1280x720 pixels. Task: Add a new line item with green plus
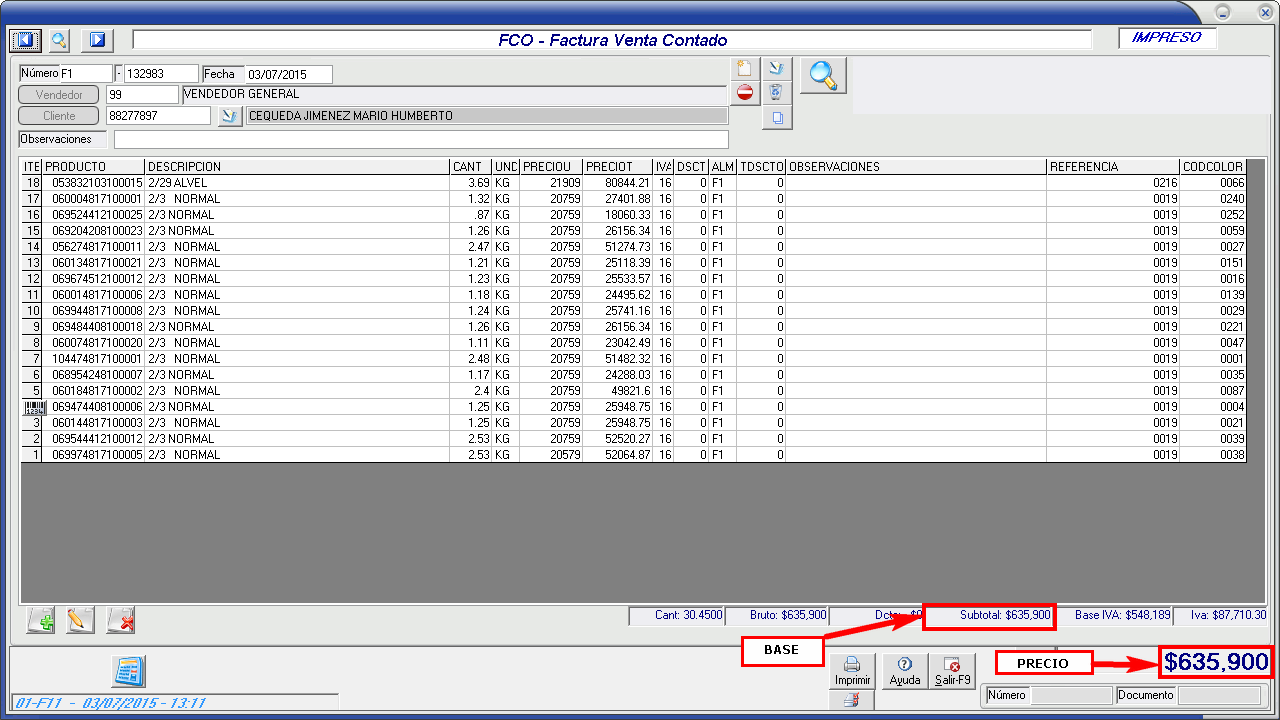coord(41,621)
